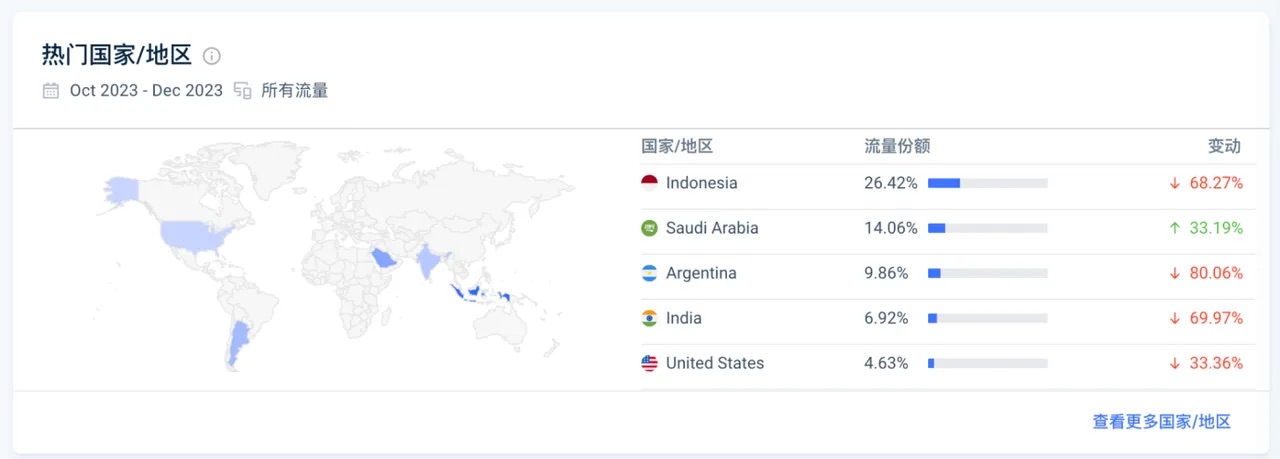Click the Oct 2023 - Dec 2023 date range
Screen dimensions: 1280x459
pyautogui.click(x=146, y=91)
